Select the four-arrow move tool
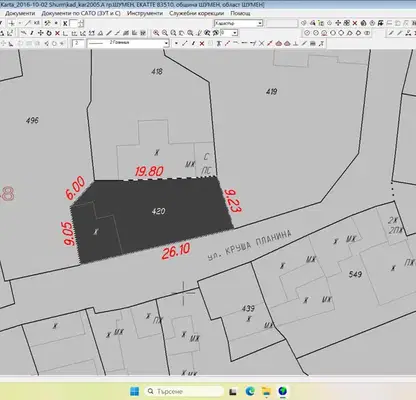This screenshot has height=400, width=416. pyautogui.click(x=41, y=33)
